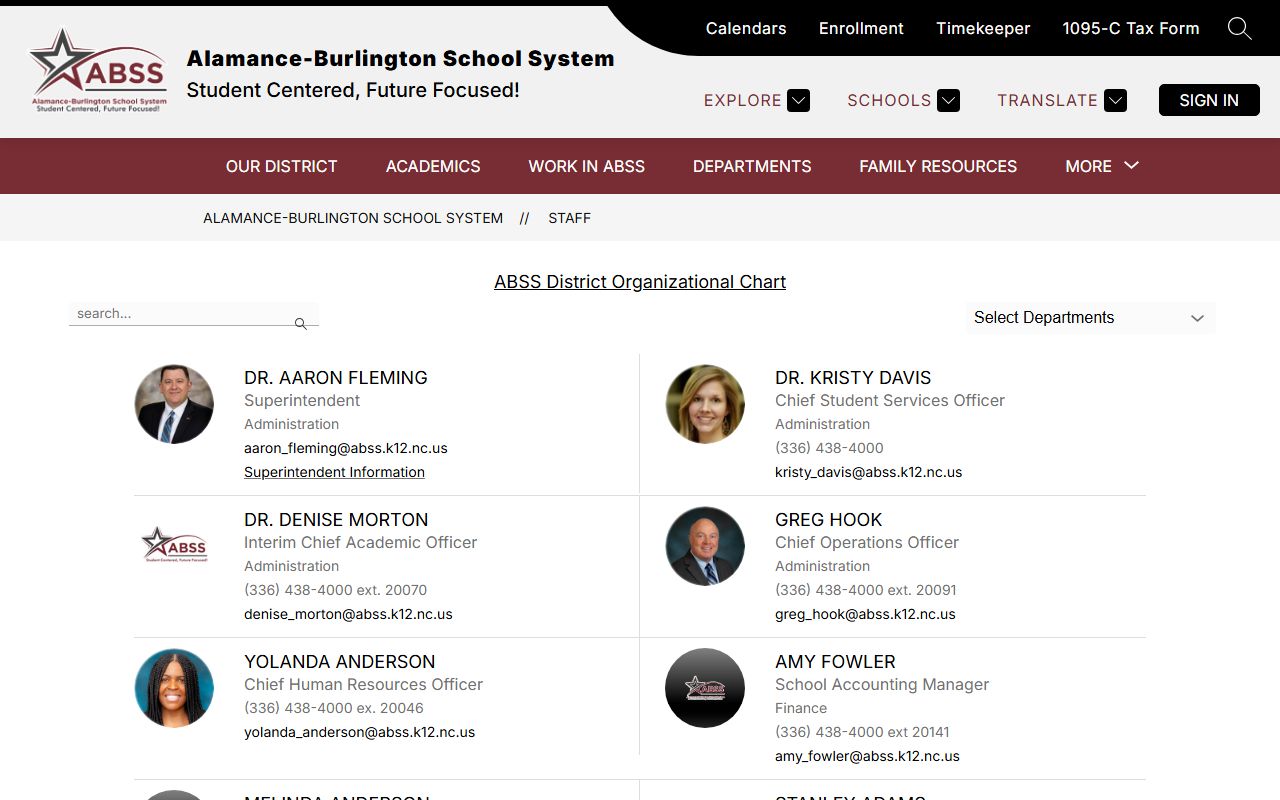Click Greg Hook's phone number ext. 20091
The height and width of the screenshot is (800, 1280).
[866, 590]
